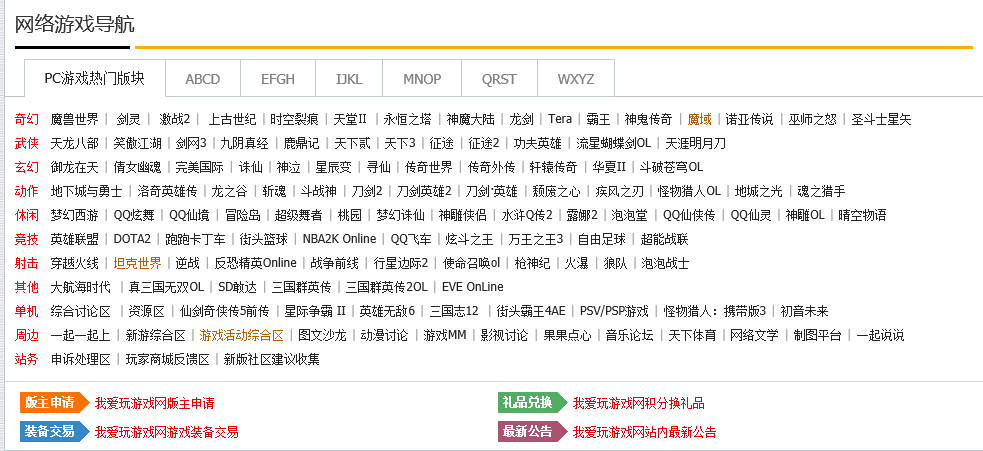Open the 梦幻西游 forum
Image resolution: width=983 pixels, height=451 pixels.
(x=75, y=215)
